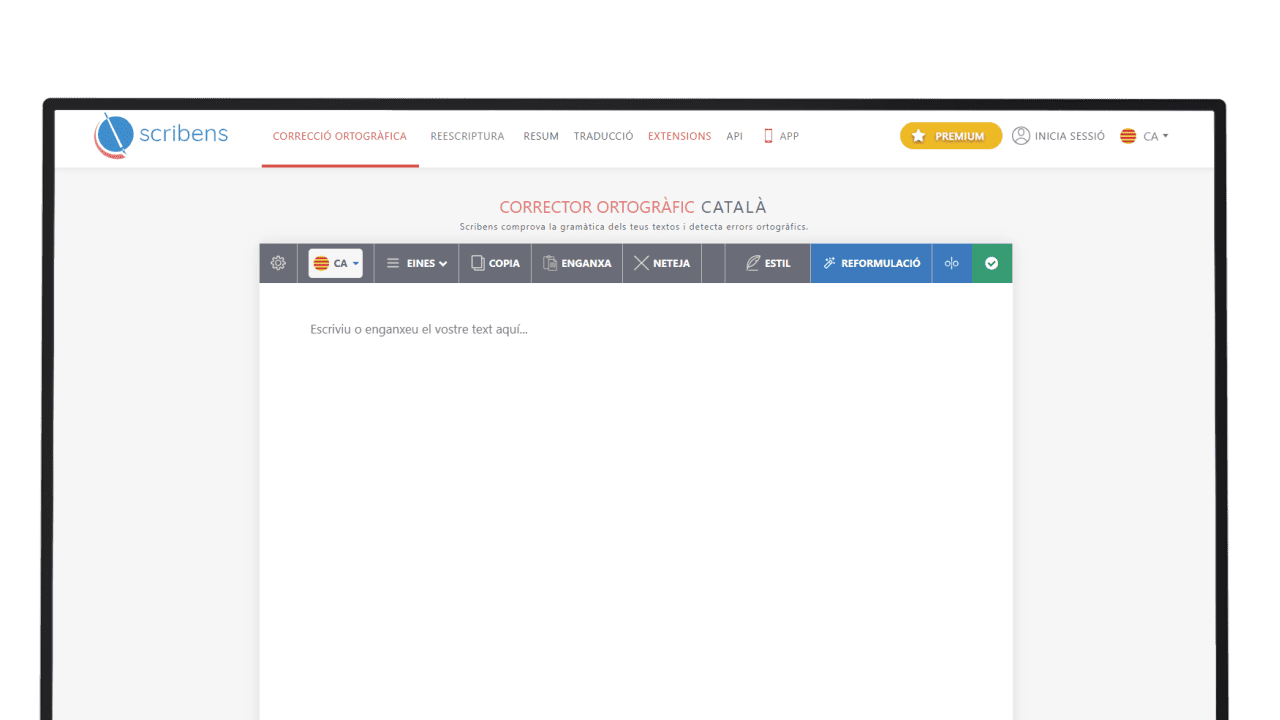The image size is (1280, 720).
Task: Click the mobile phone App icon
Action: (x=768, y=136)
